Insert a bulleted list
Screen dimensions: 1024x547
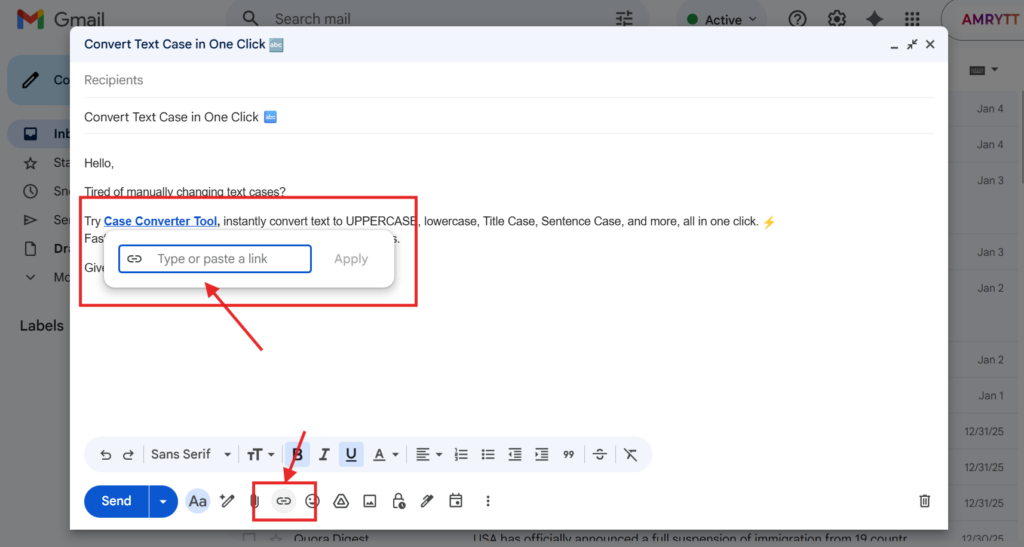pos(488,454)
